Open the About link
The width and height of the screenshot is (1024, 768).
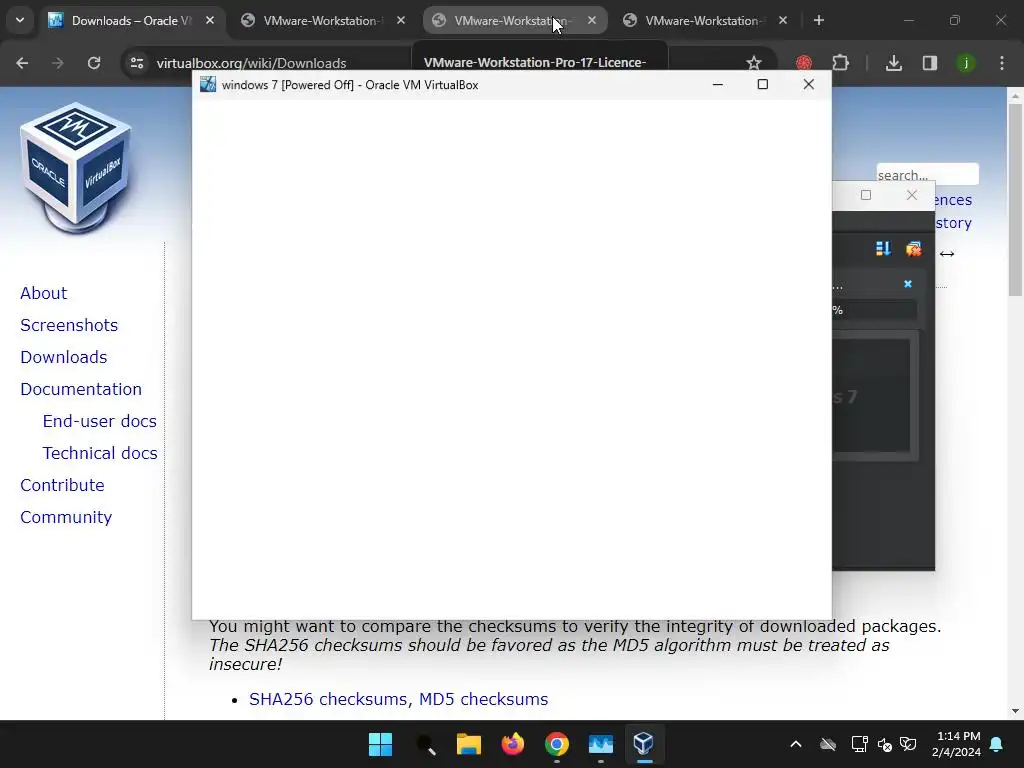point(43,293)
